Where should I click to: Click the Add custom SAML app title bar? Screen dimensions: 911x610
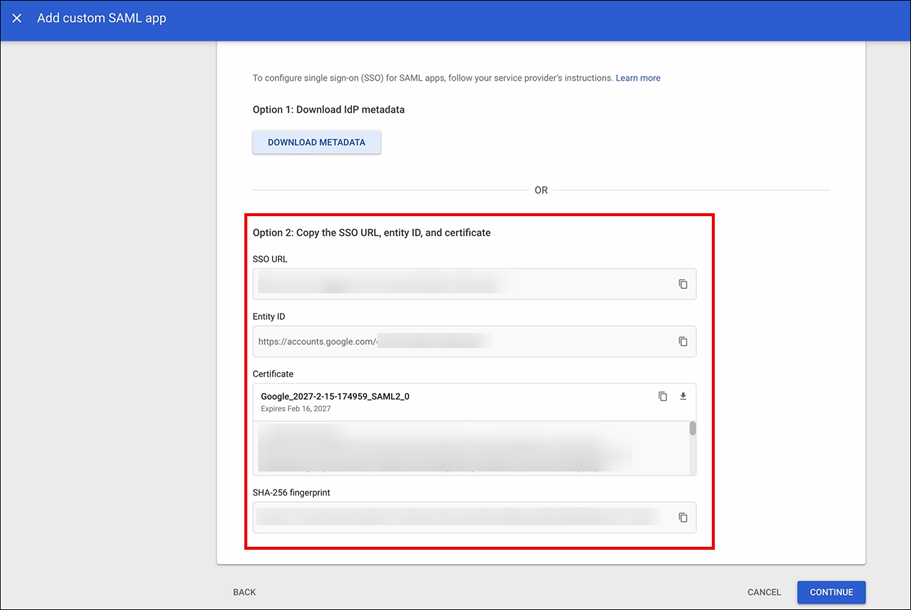101,18
